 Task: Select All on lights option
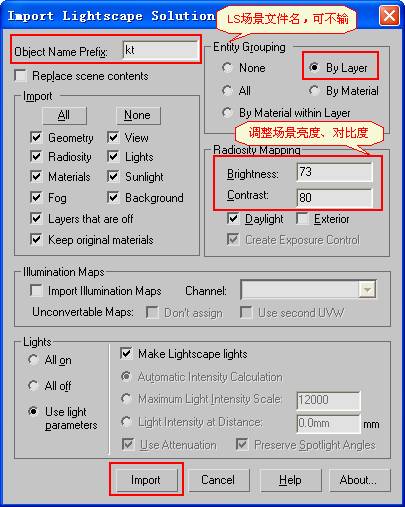coord(33,360)
